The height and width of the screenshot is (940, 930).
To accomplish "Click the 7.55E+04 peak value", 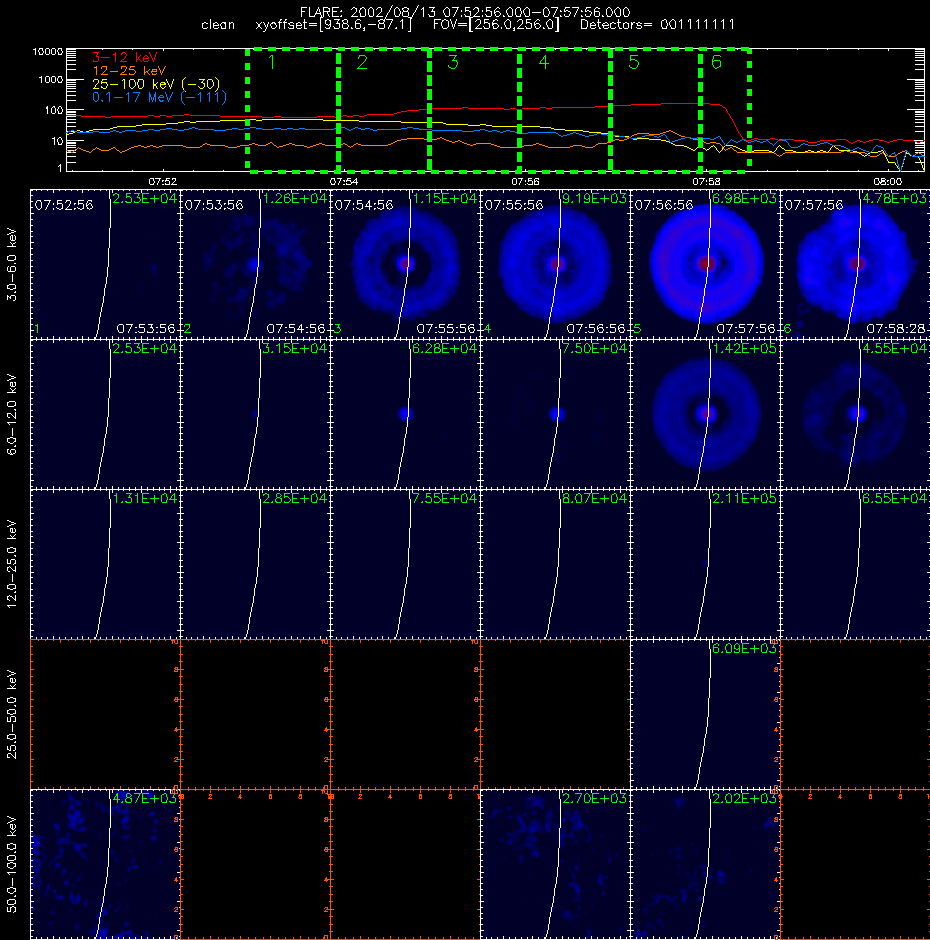I will tap(444, 498).
